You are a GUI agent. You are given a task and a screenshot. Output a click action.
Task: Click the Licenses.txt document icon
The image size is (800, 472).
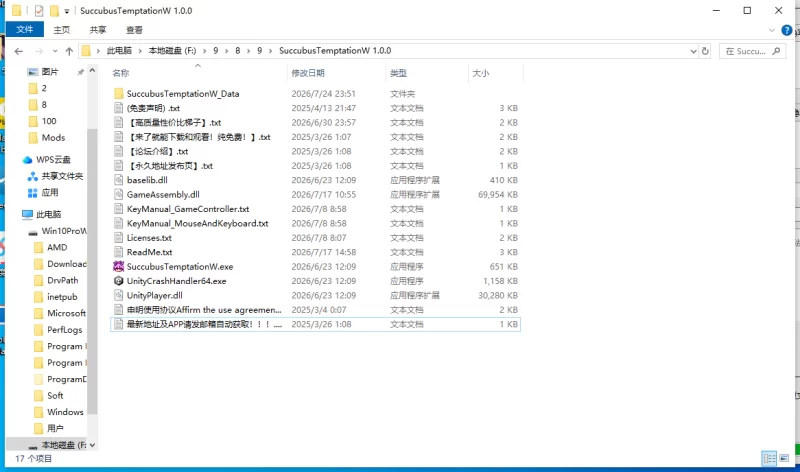118,238
